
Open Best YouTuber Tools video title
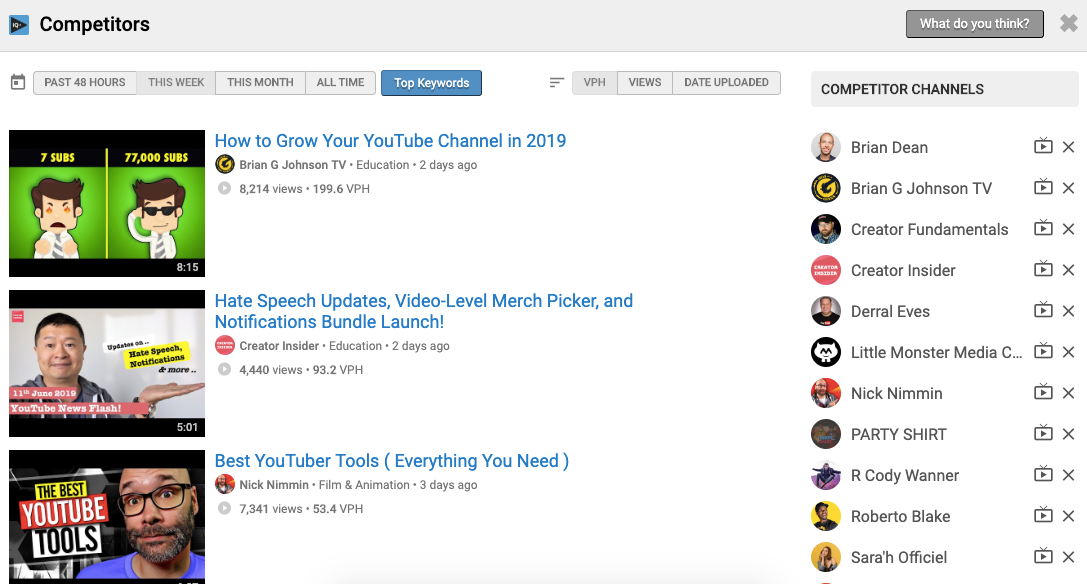click(392, 461)
